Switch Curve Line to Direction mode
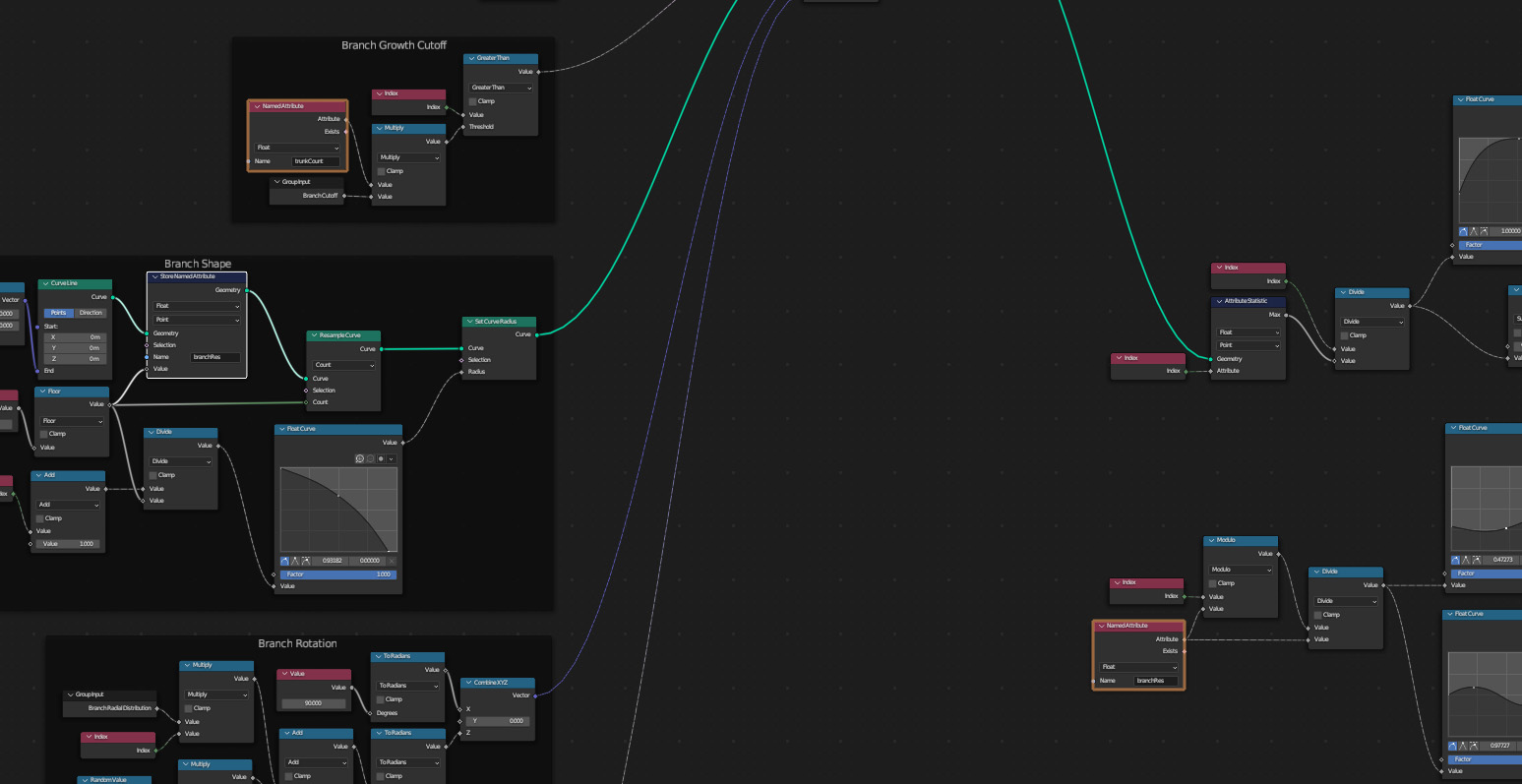Viewport: 1522px width, 784px height. [91, 313]
